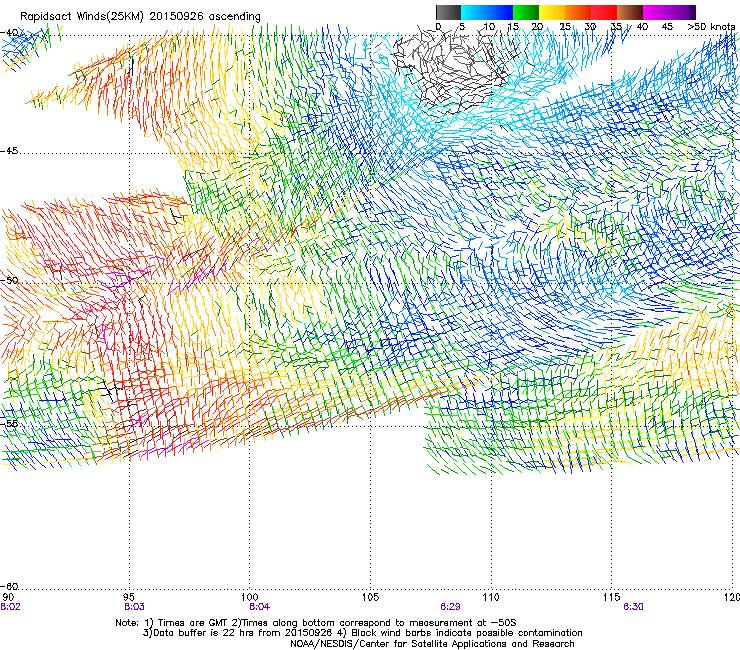740x650 pixels.
Task: Click the brown 35-40 knots legend swatch
Action: 630,12
